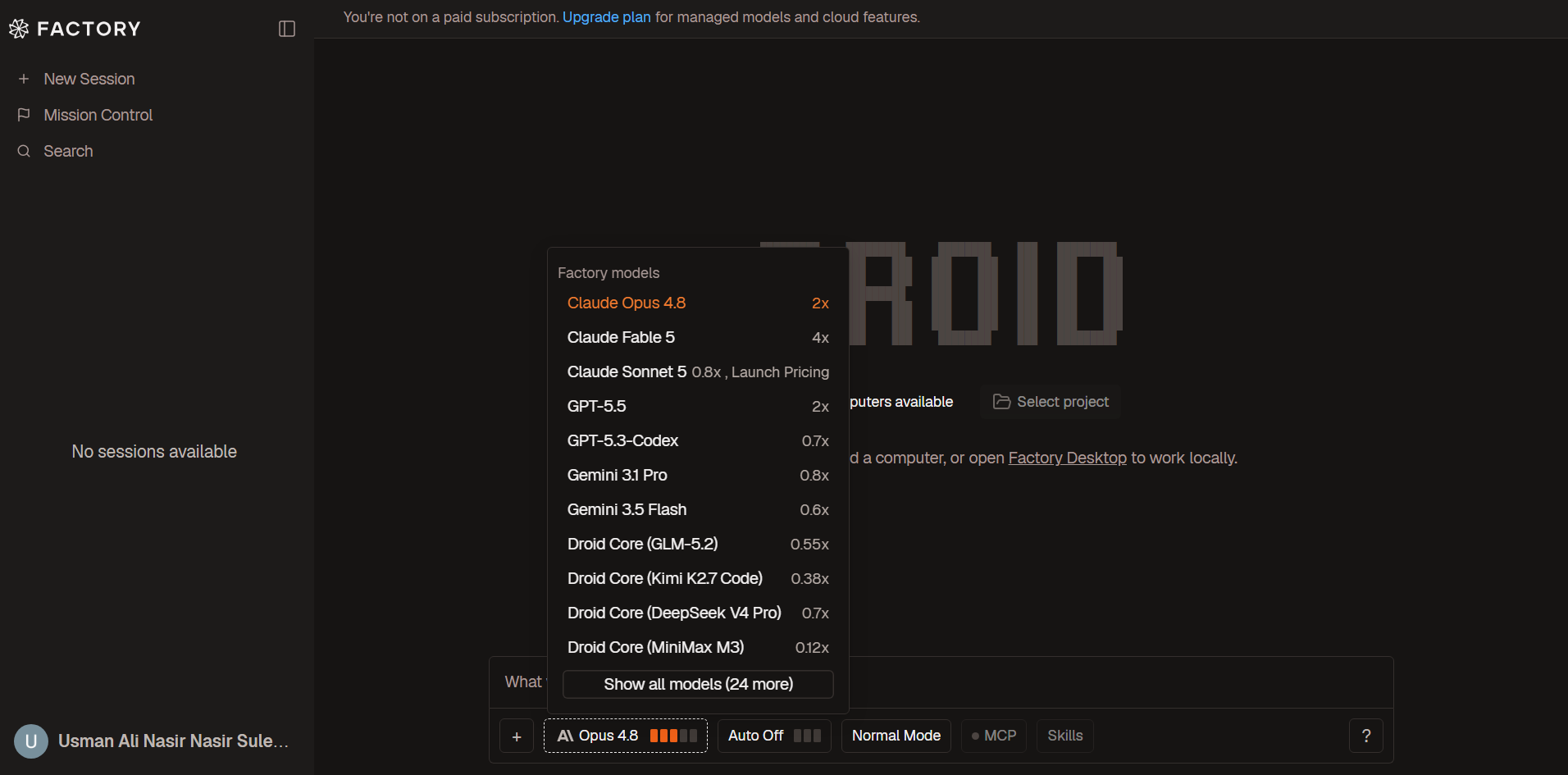The width and height of the screenshot is (1568, 775).
Task: Select Claude Opus 4.8 from the model list
Action: click(698, 303)
